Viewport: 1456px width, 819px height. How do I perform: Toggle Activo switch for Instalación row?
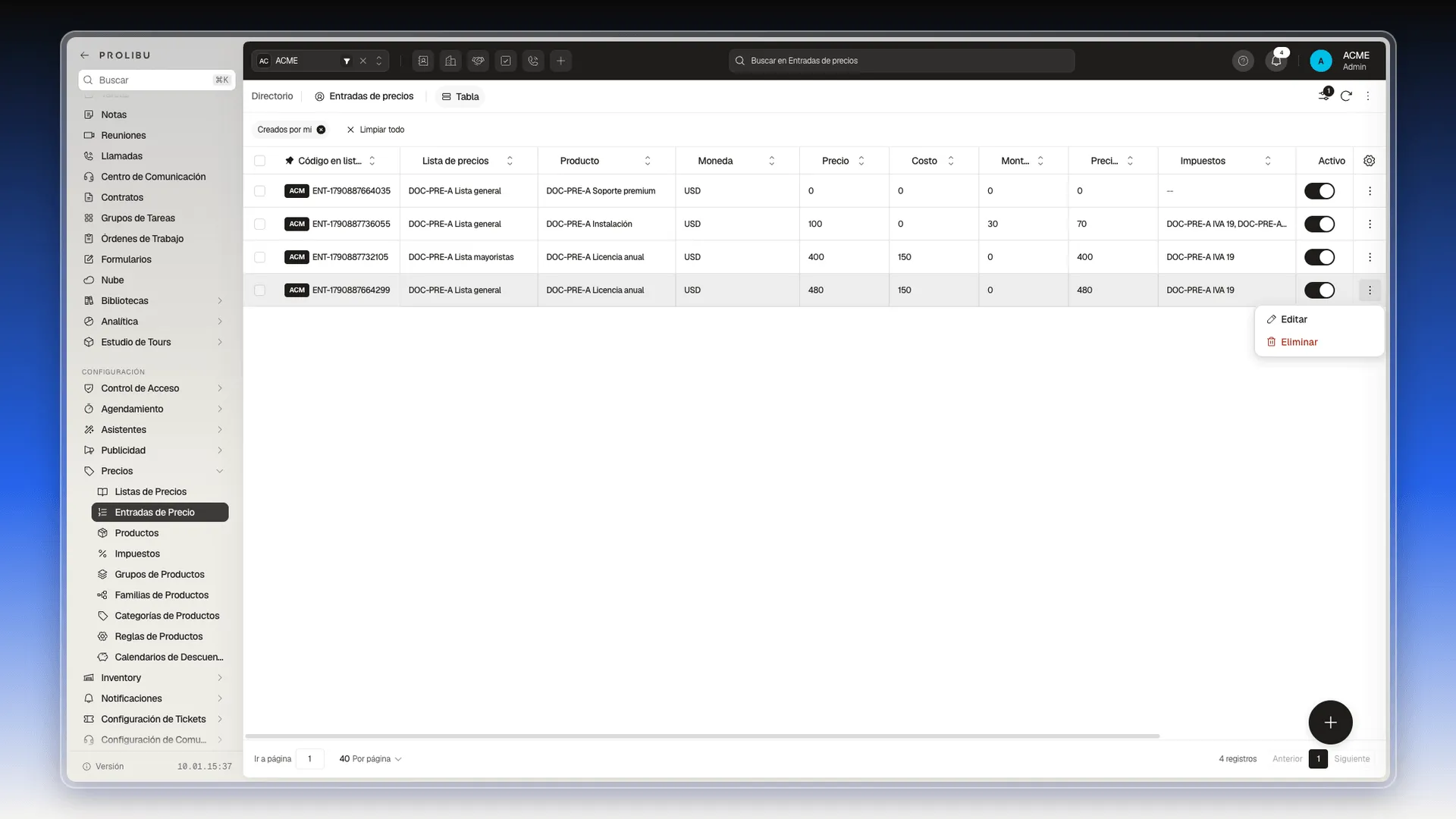tap(1319, 224)
